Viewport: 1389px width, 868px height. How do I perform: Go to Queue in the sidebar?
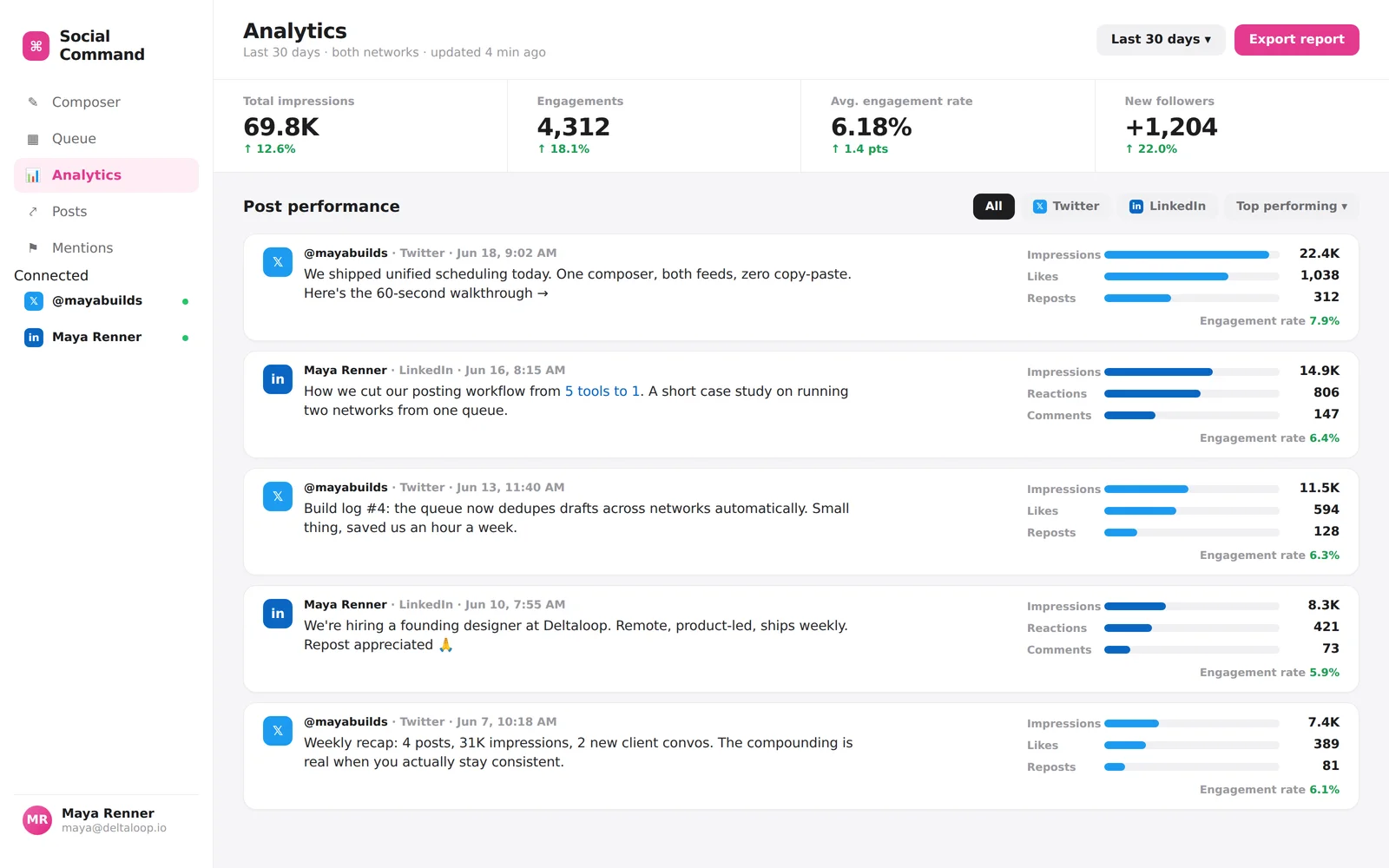[x=106, y=139]
